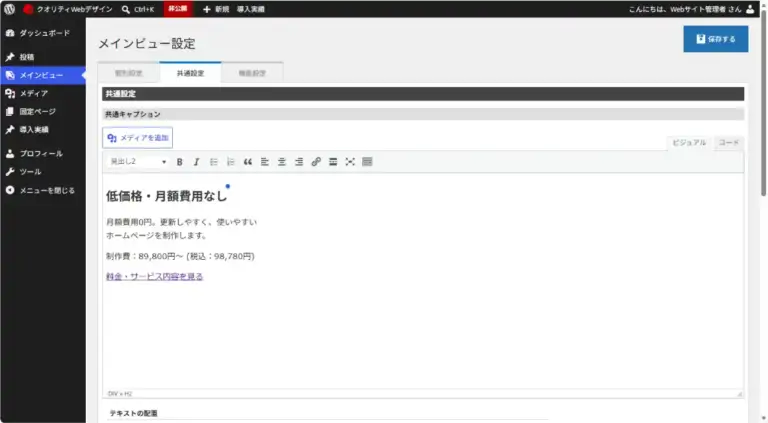Switch editor to ビジュアル mode
This screenshot has height=423, width=768.
(x=689, y=142)
